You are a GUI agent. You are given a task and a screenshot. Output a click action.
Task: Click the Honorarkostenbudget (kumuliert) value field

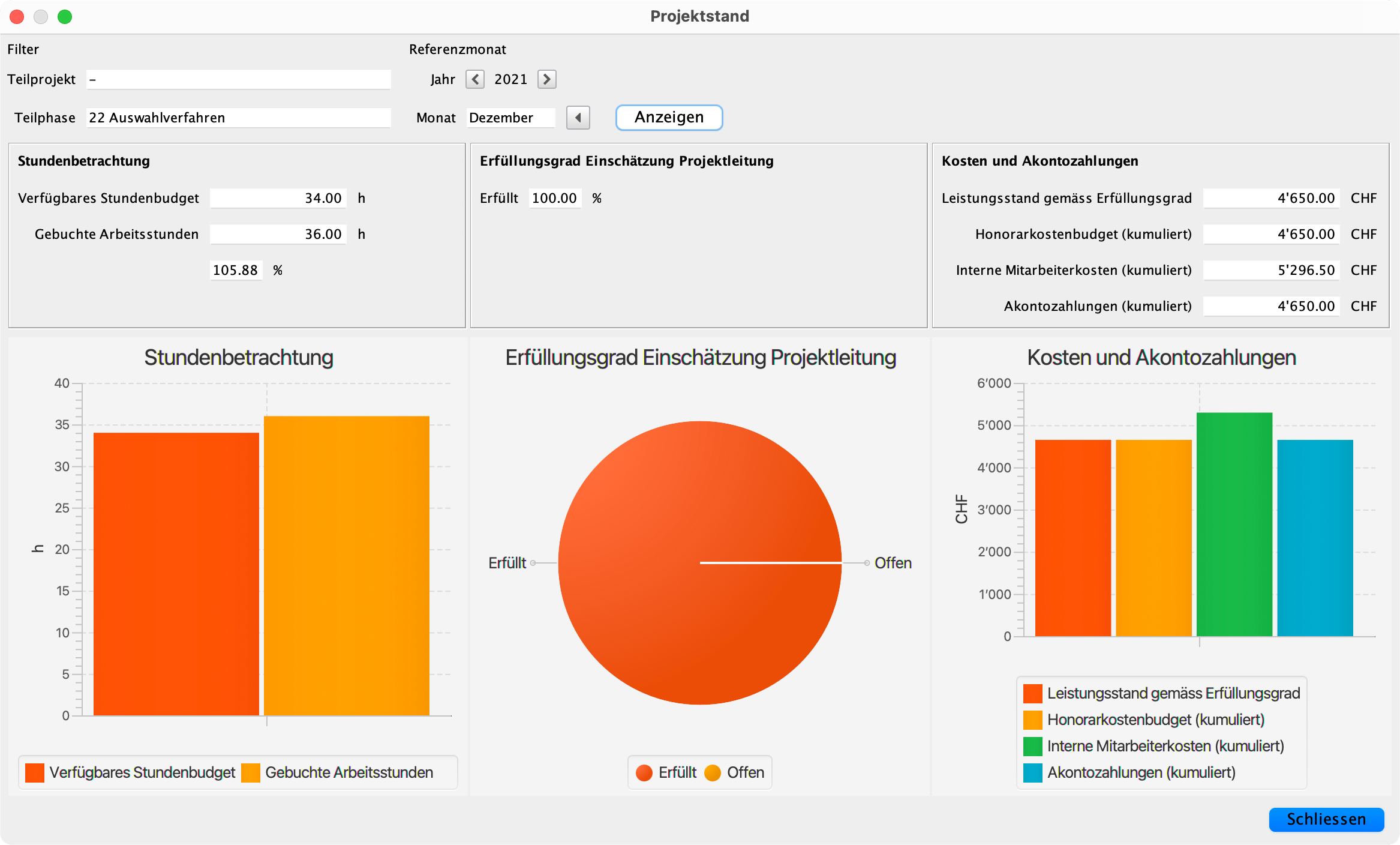click(x=1271, y=234)
